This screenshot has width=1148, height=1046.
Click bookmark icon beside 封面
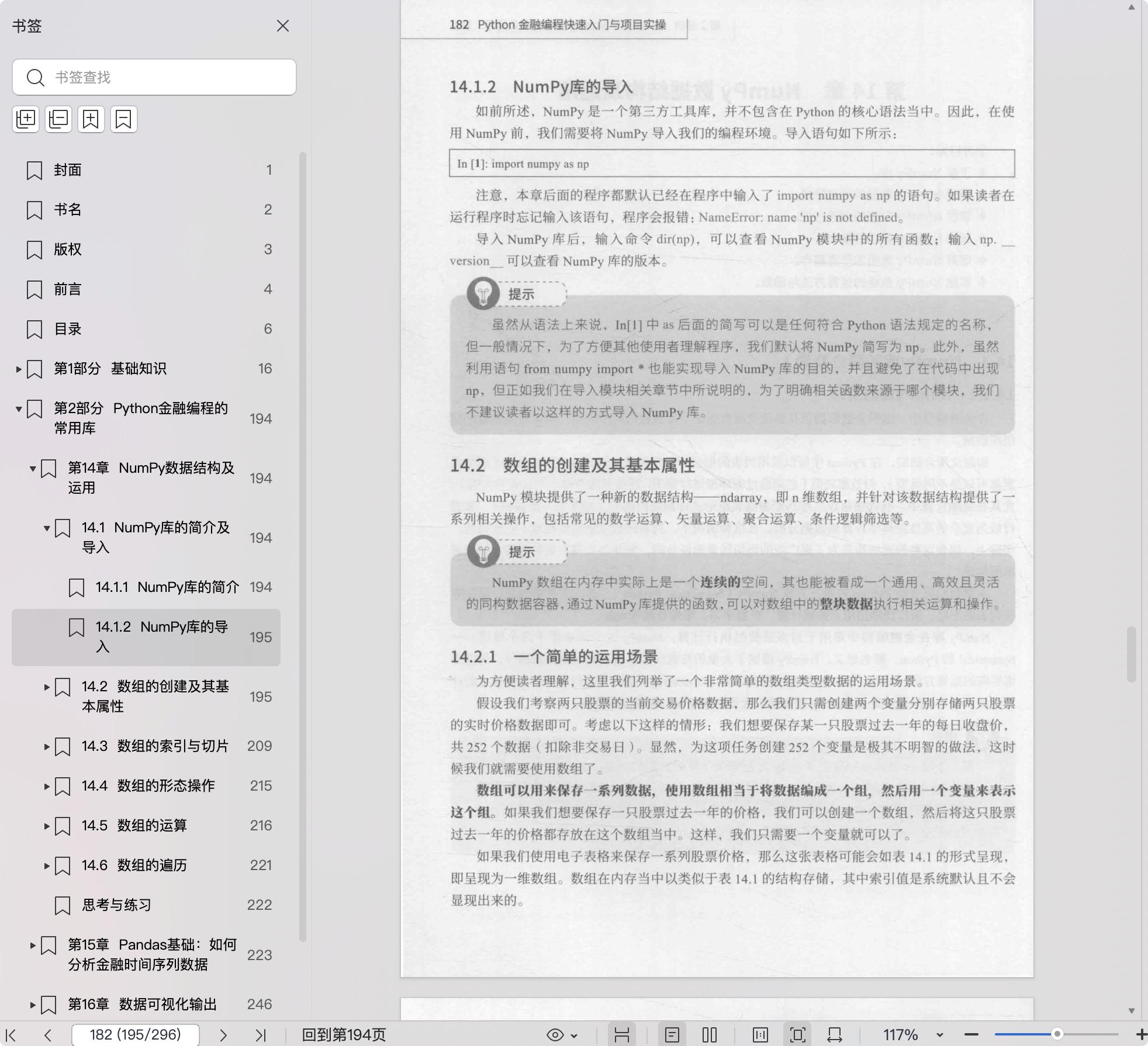[x=34, y=171]
